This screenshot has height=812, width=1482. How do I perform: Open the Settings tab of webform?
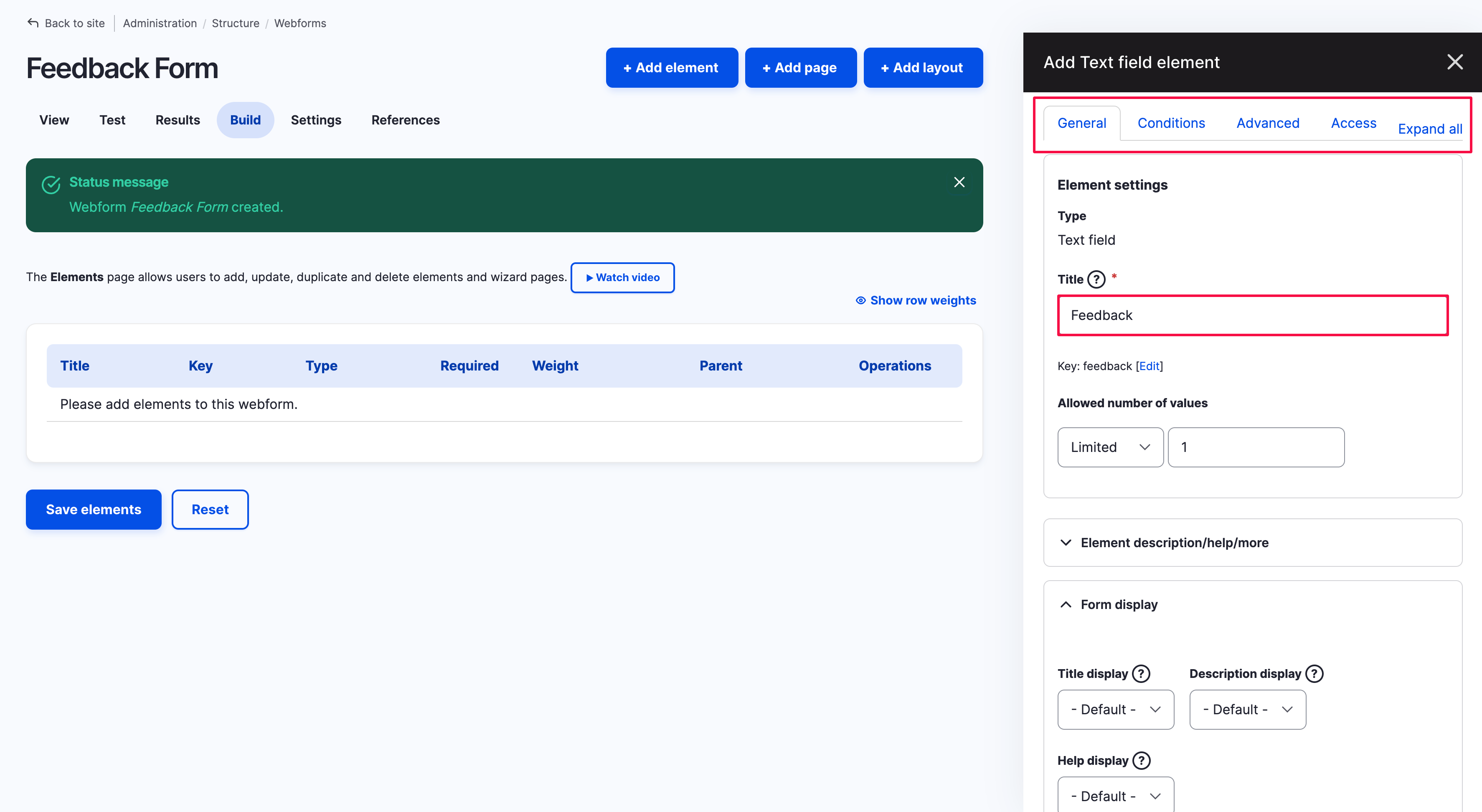click(316, 120)
